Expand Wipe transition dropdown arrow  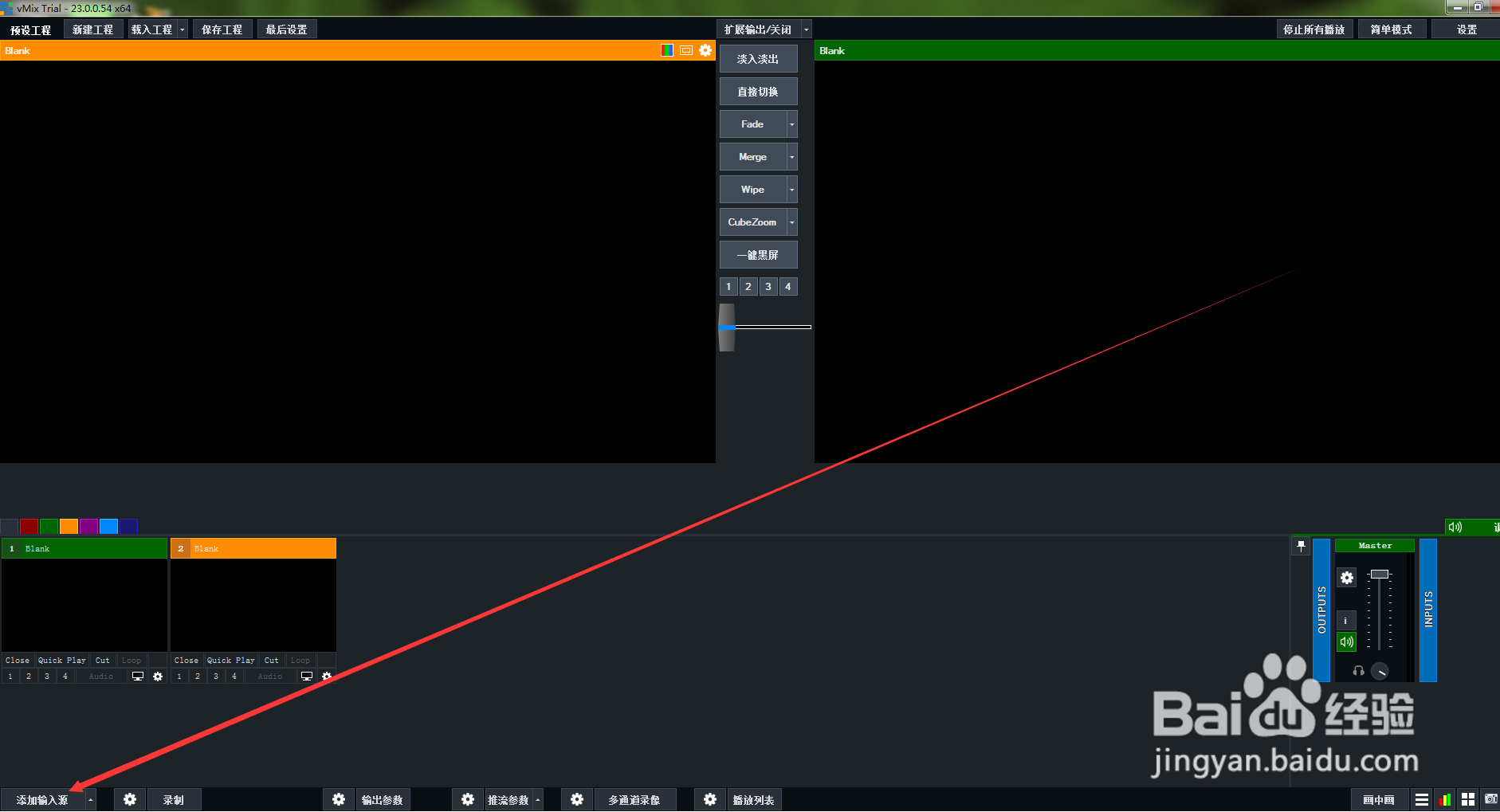coord(791,190)
